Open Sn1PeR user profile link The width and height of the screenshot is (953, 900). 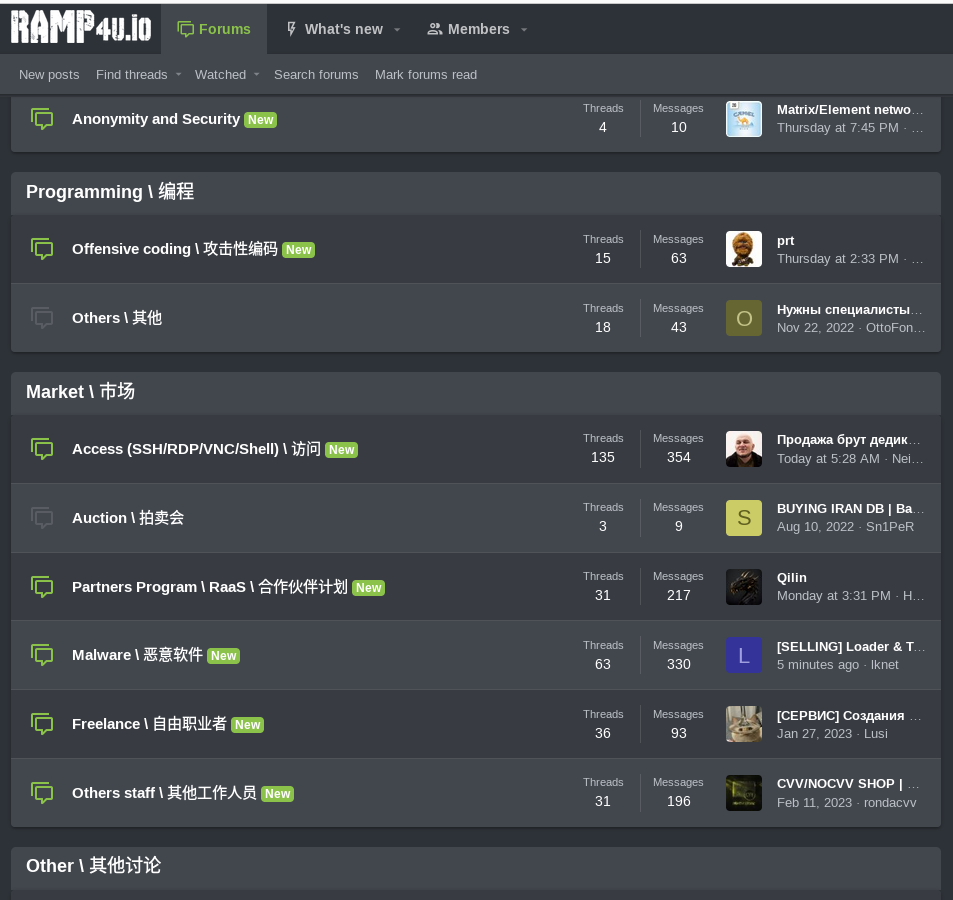(x=890, y=527)
